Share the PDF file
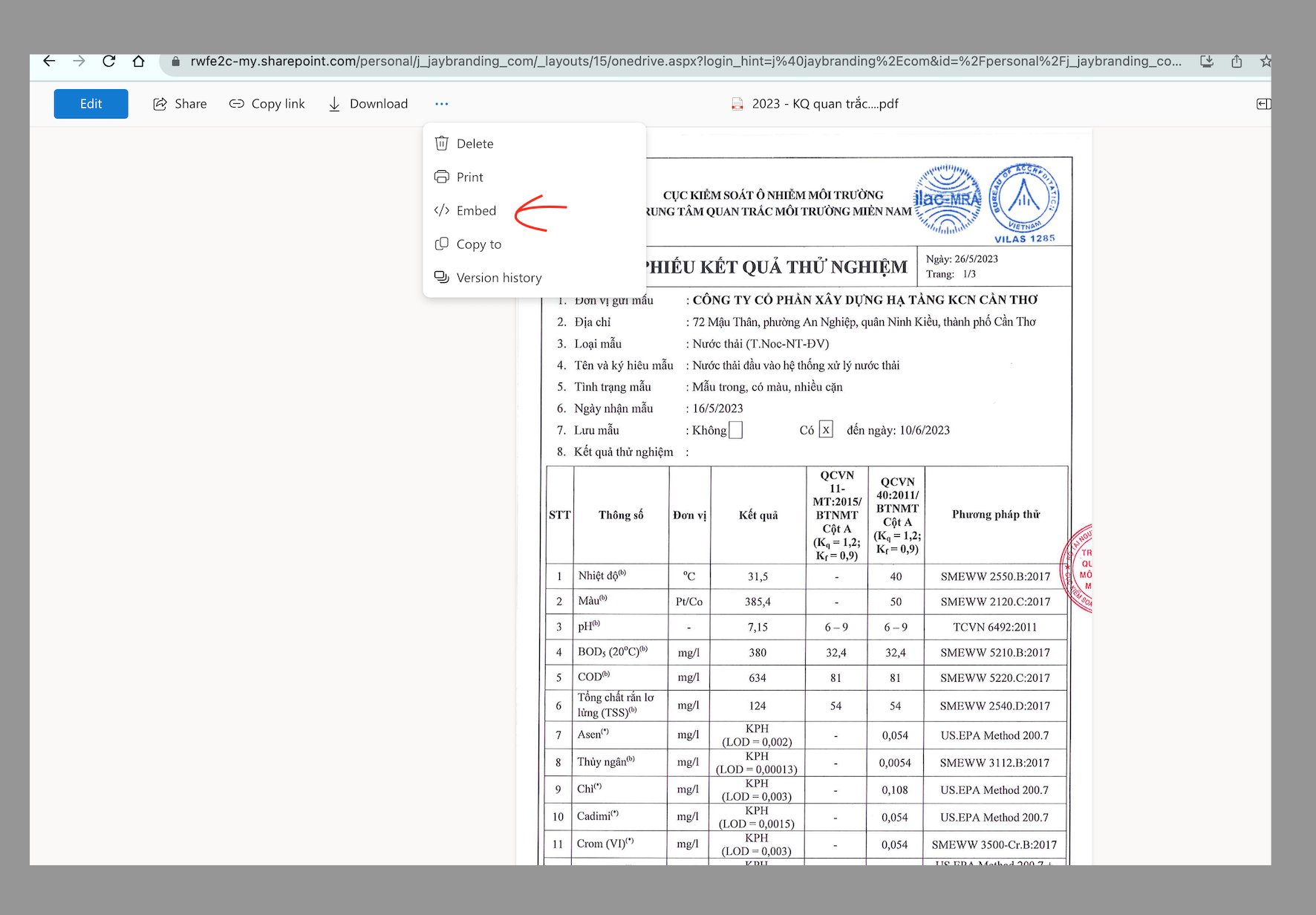The height and width of the screenshot is (915, 1316). (x=180, y=104)
